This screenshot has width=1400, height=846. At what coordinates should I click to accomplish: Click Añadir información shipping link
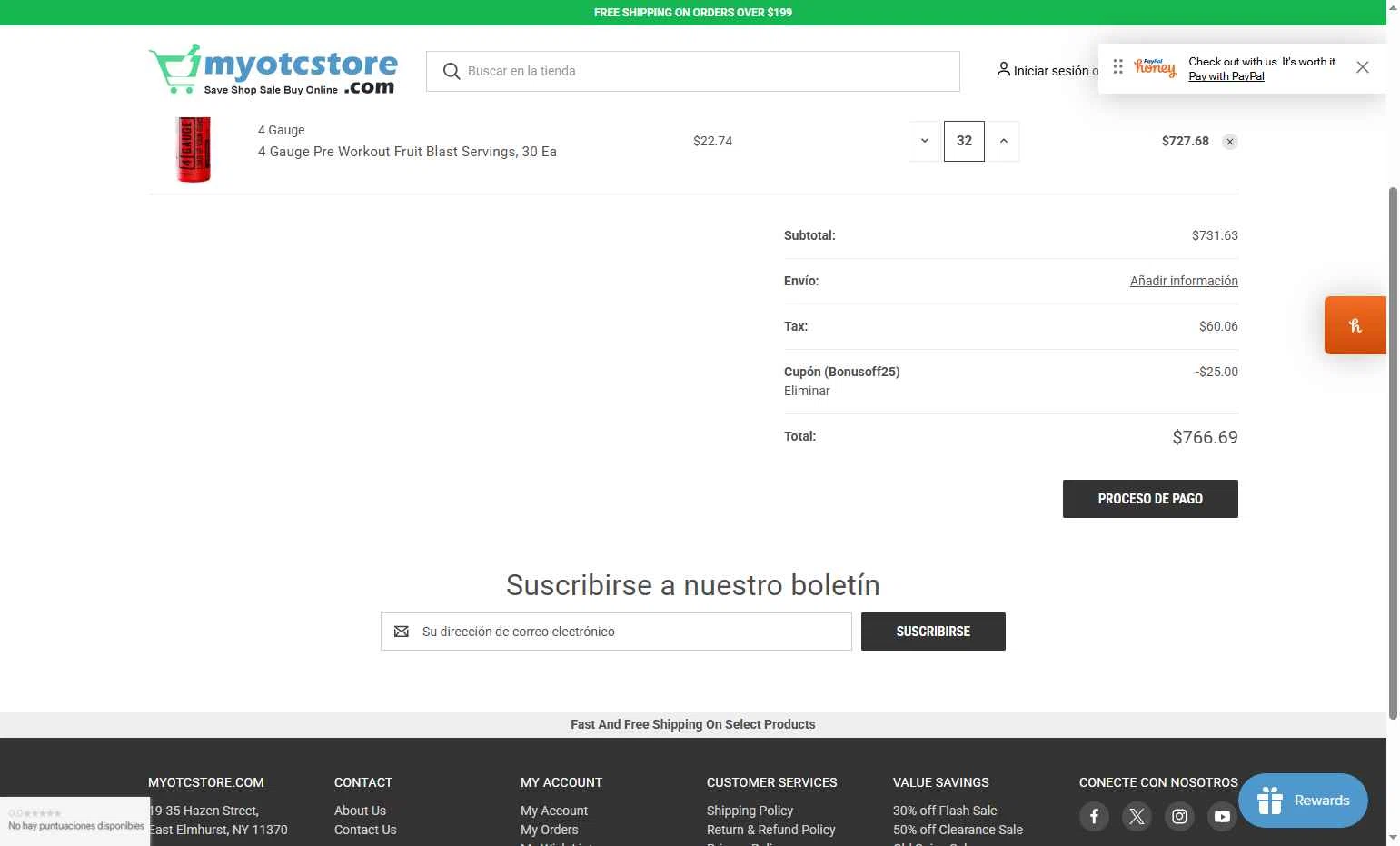[x=1184, y=281]
